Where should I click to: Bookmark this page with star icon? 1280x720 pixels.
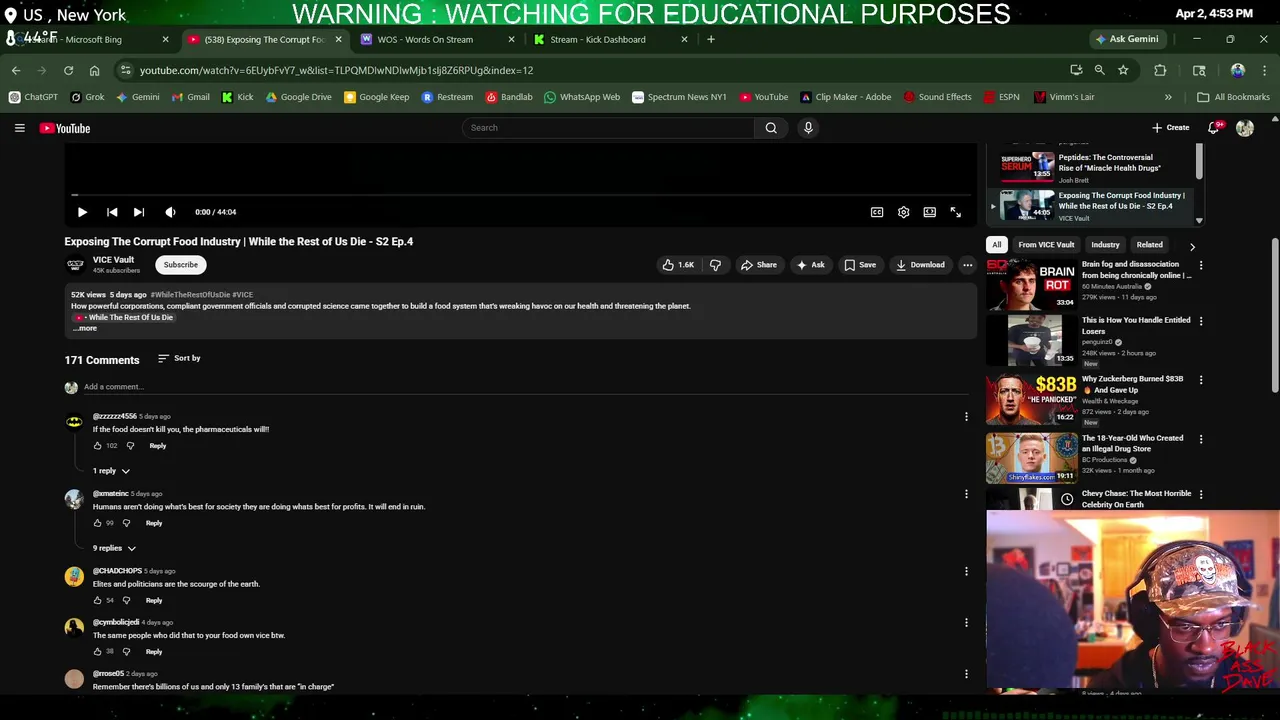coord(1123,71)
